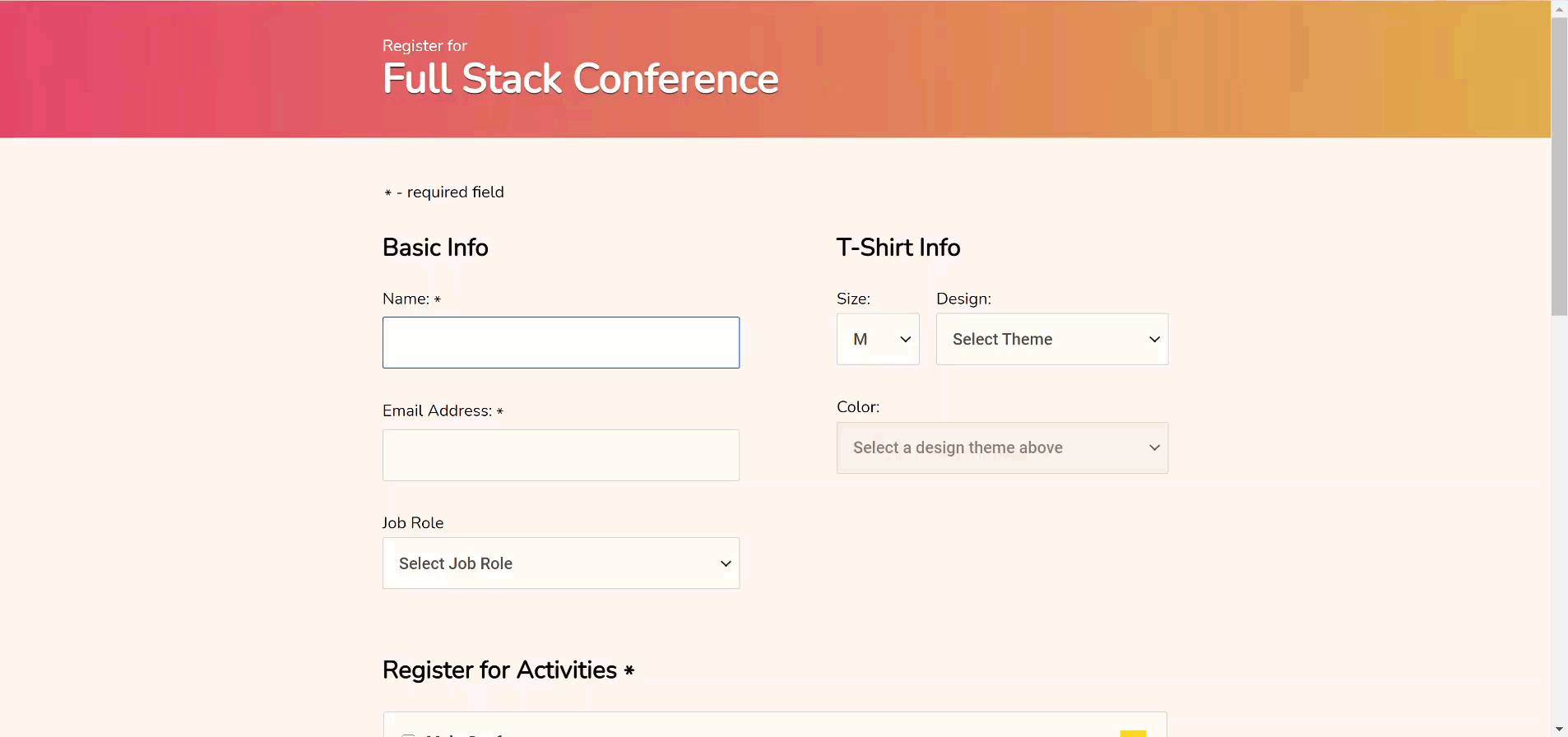Click the "Job Role" label
This screenshot has width=1568, height=737.
pyautogui.click(x=413, y=523)
